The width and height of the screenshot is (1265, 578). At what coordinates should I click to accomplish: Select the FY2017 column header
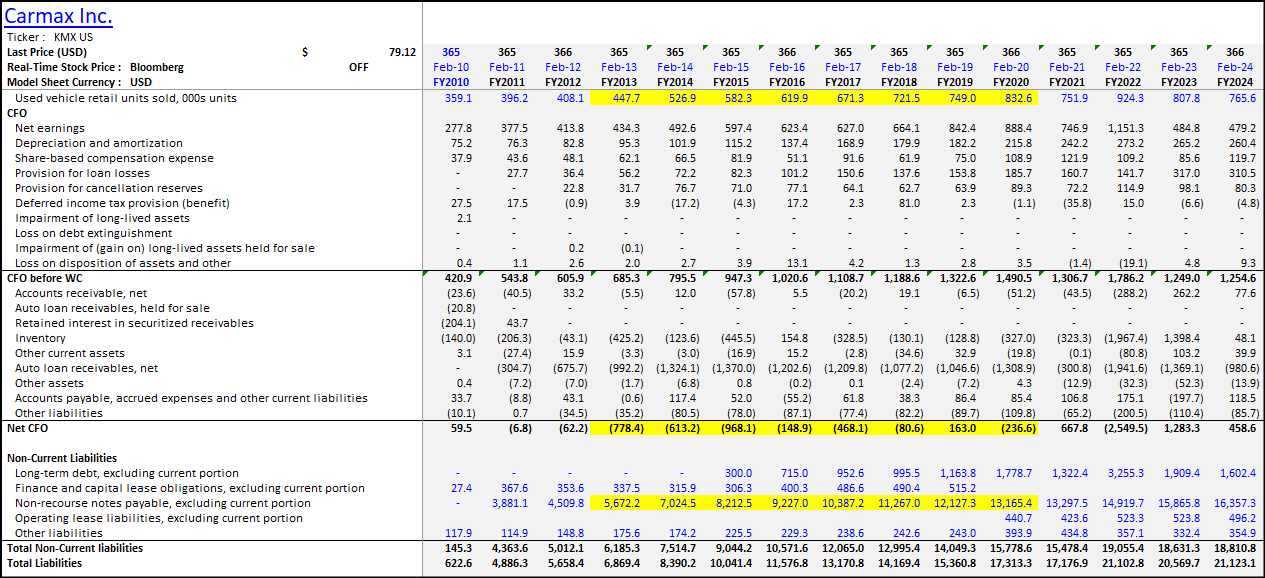pos(843,82)
